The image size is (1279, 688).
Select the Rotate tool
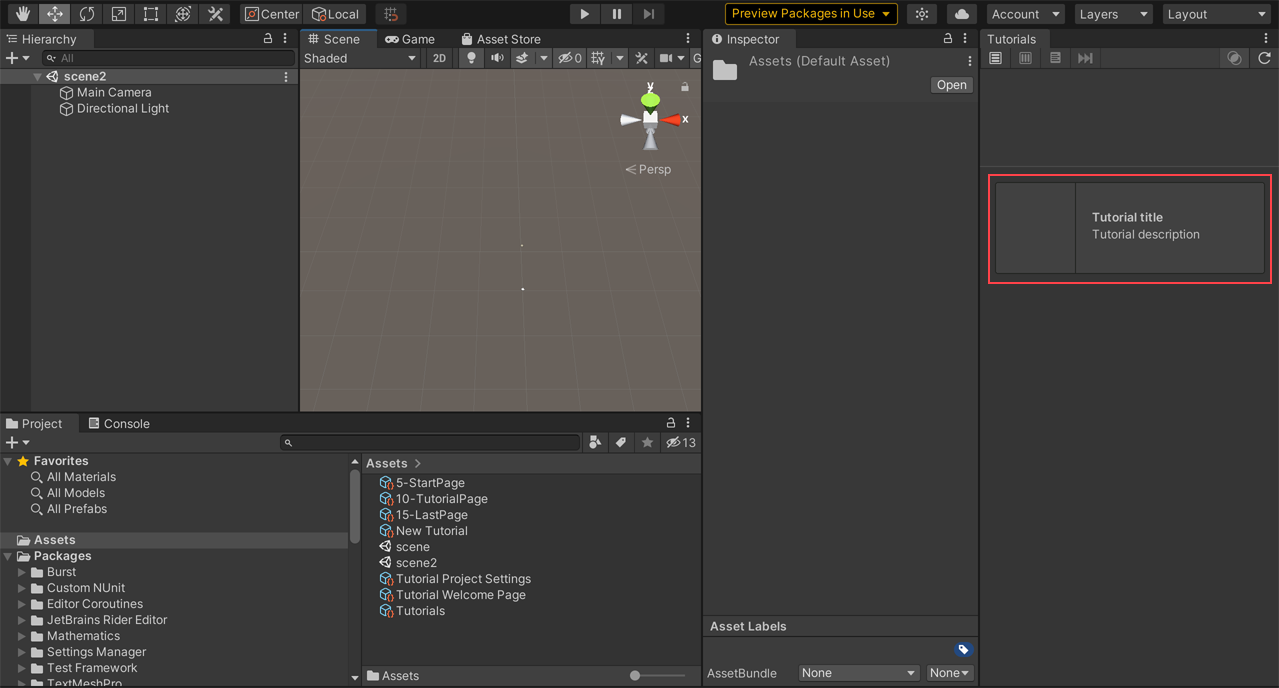point(87,14)
